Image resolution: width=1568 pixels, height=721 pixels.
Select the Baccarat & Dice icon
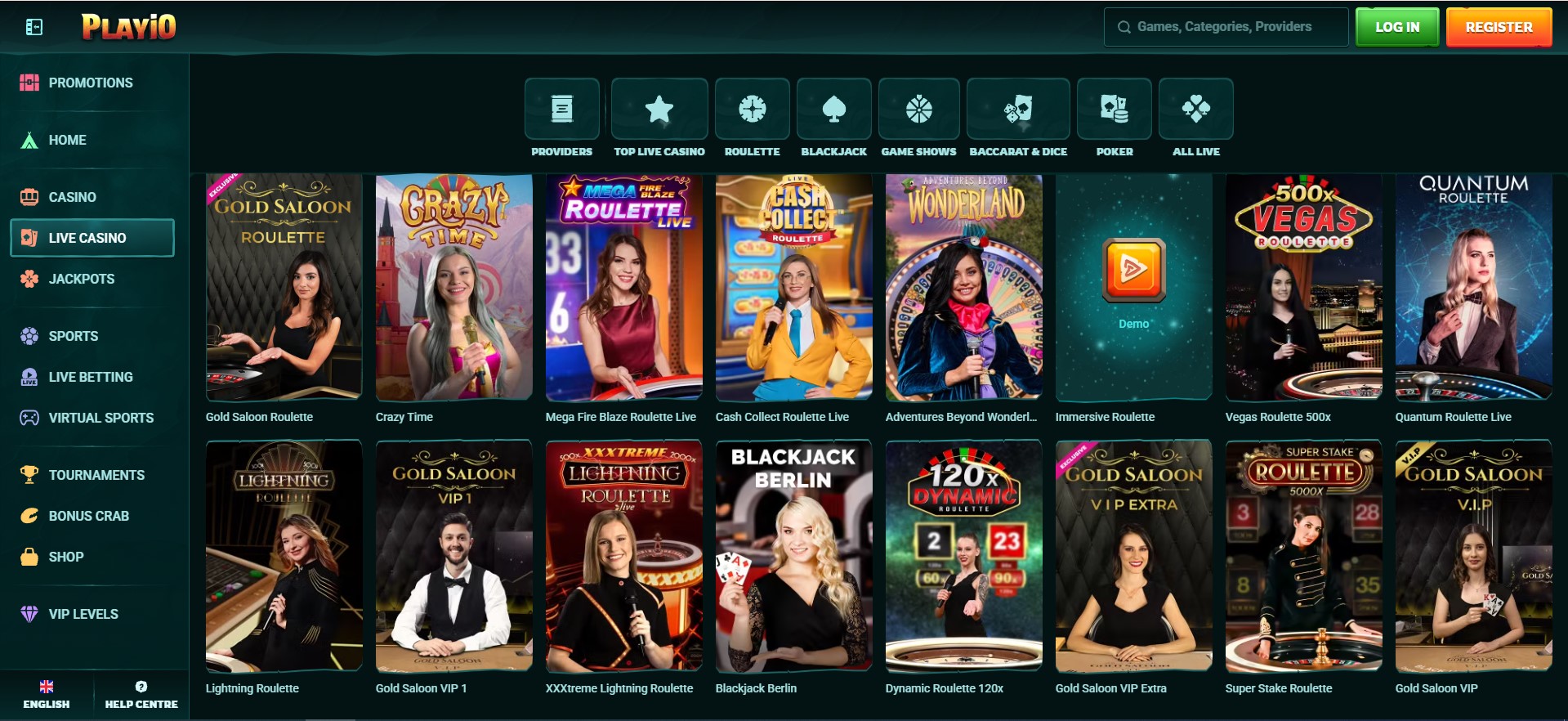[x=1017, y=110]
